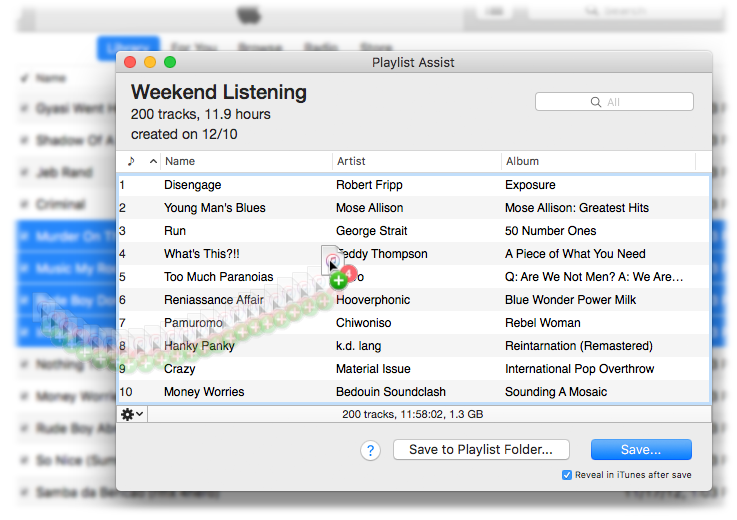Image resolution: width=737 pixels, height=520 pixels.
Task: Click album Blue Wonder Power Milk
Action: pyautogui.click(x=571, y=300)
